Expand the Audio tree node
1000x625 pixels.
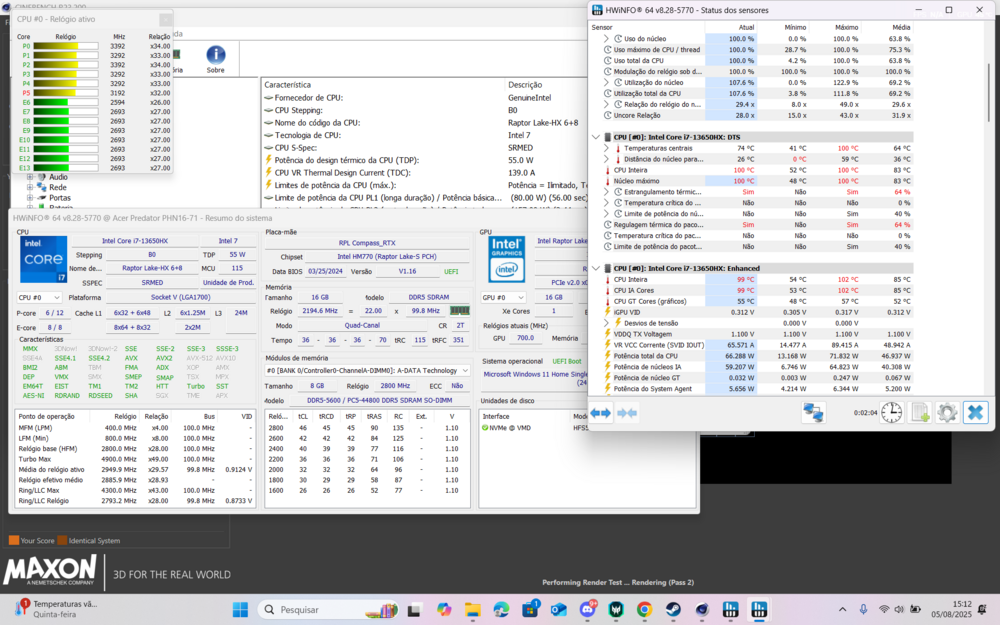pyautogui.click(x=30, y=177)
